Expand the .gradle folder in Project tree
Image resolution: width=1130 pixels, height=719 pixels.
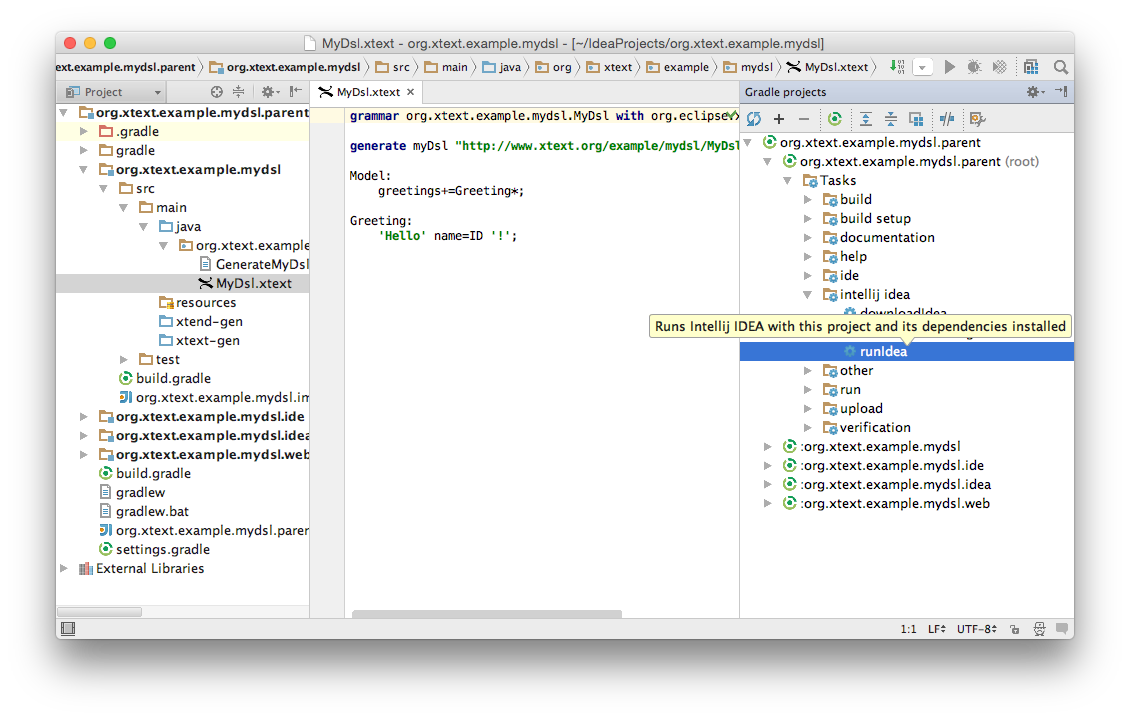tap(84, 131)
